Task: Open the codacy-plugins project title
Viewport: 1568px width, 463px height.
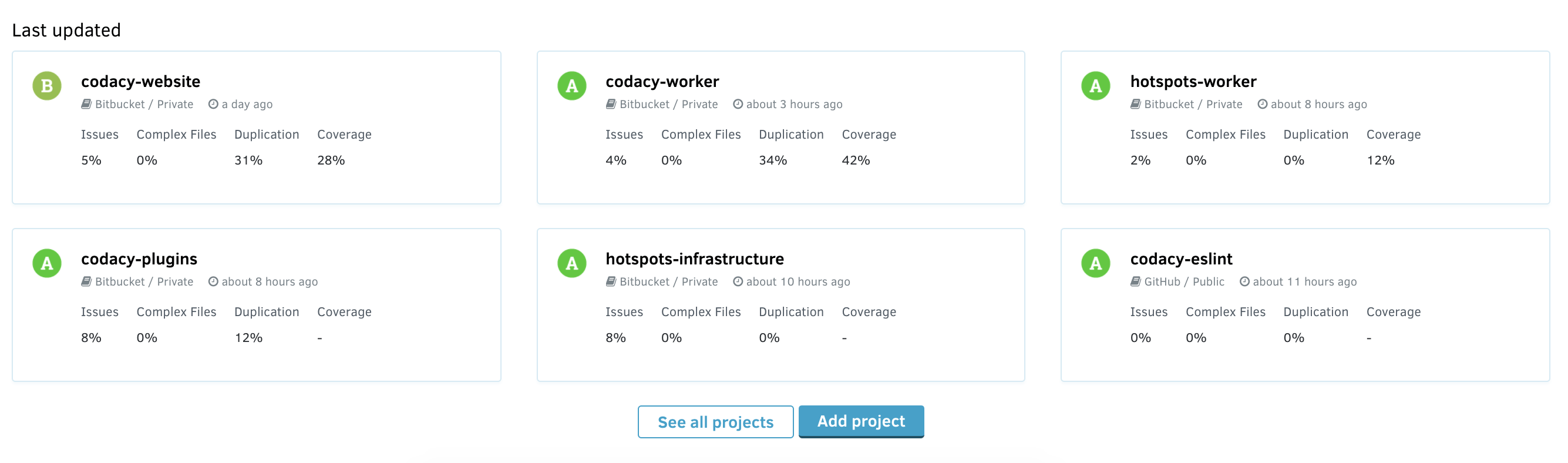Action: click(139, 259)
